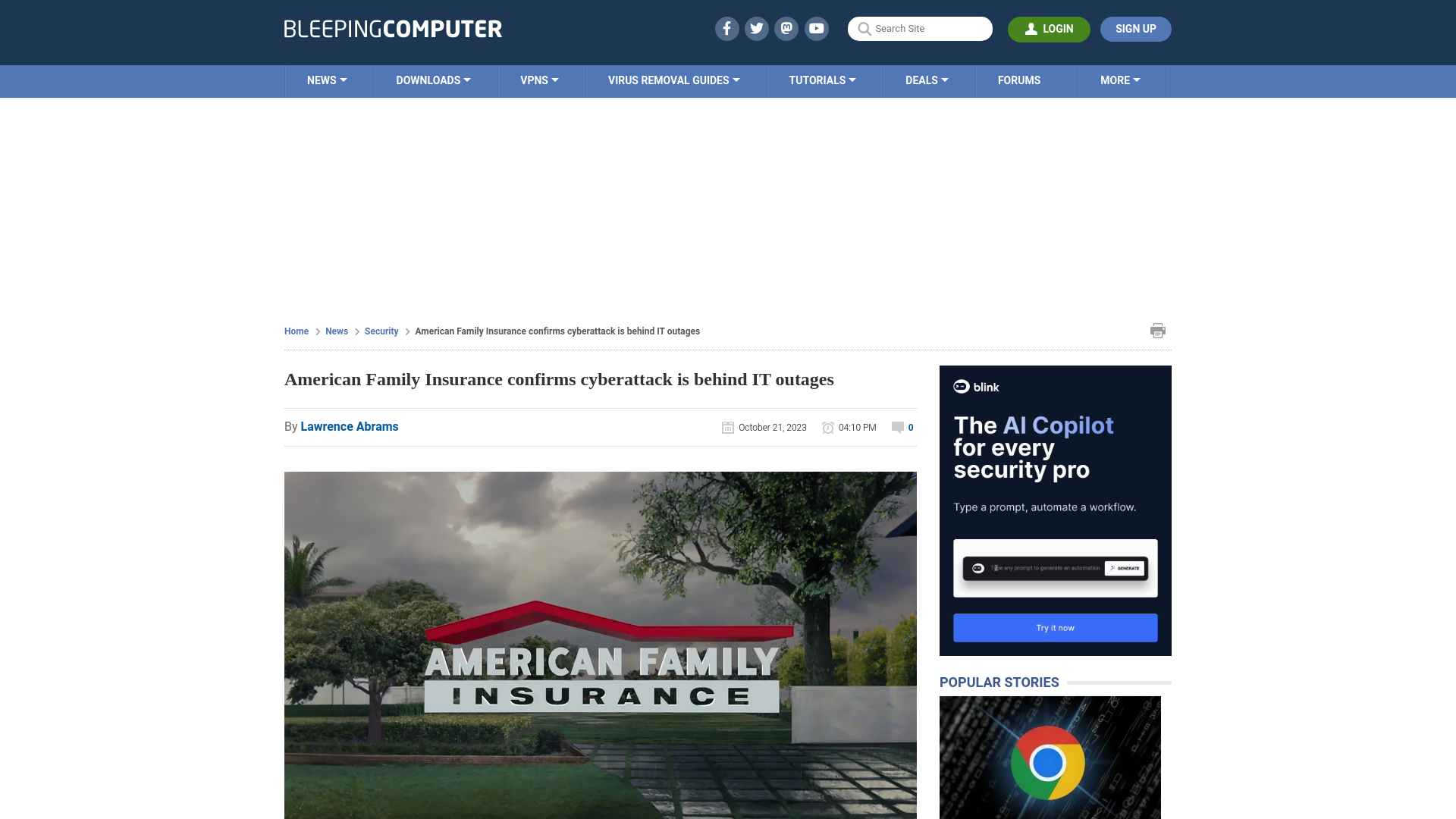Click the BleepingComputer Twitter icon
1456x819 pixels.
coord(756,28)
